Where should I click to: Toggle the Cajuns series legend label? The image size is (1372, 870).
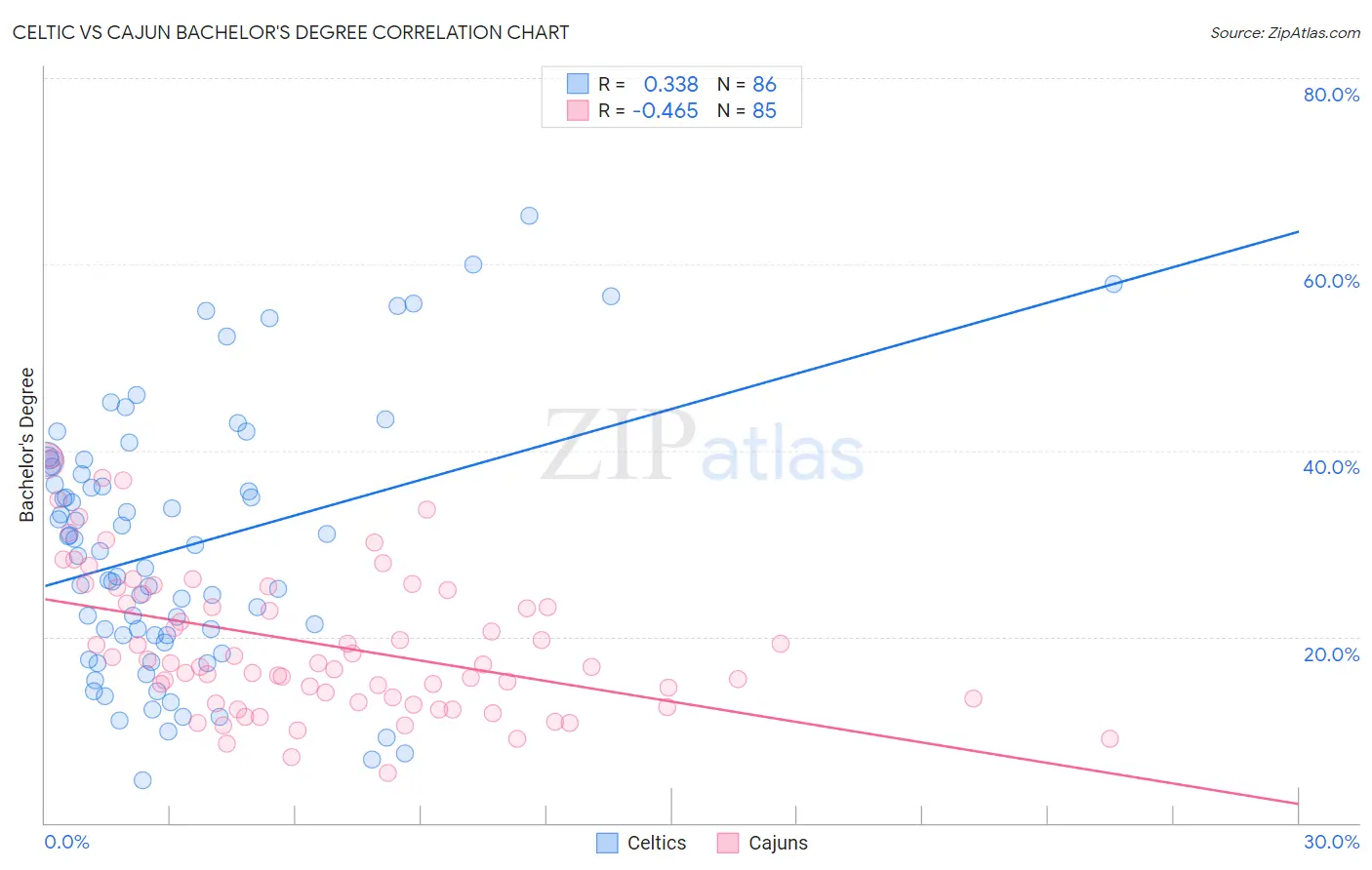click(778, 843)
